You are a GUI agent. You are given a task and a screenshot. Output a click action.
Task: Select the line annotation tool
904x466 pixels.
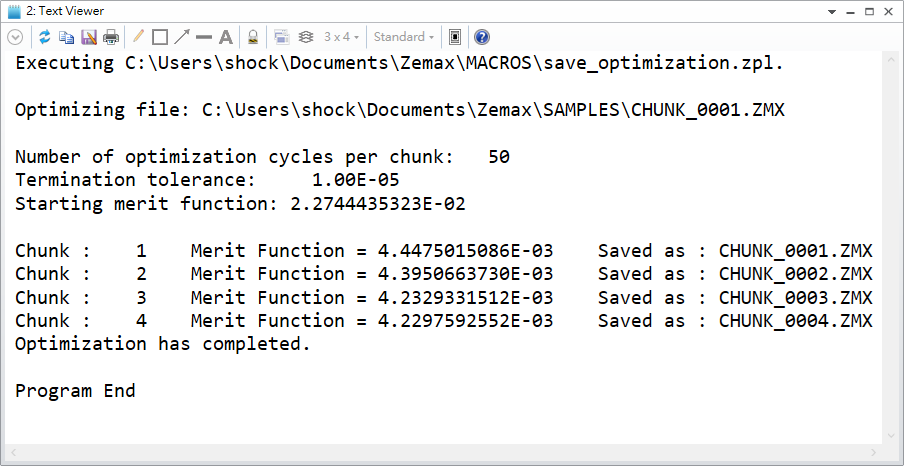[204, 37]
